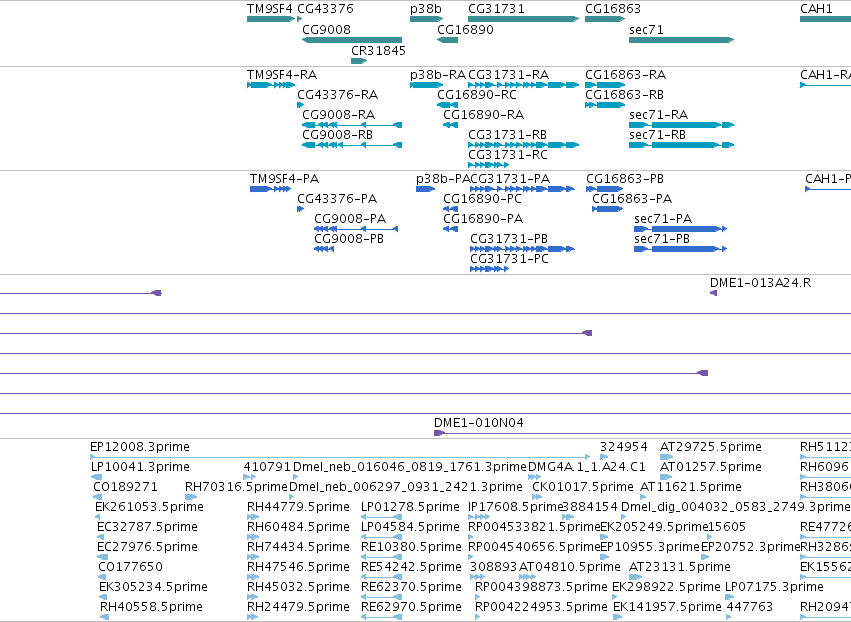Click the TM9SF4 gene feature

coord(271,19)
